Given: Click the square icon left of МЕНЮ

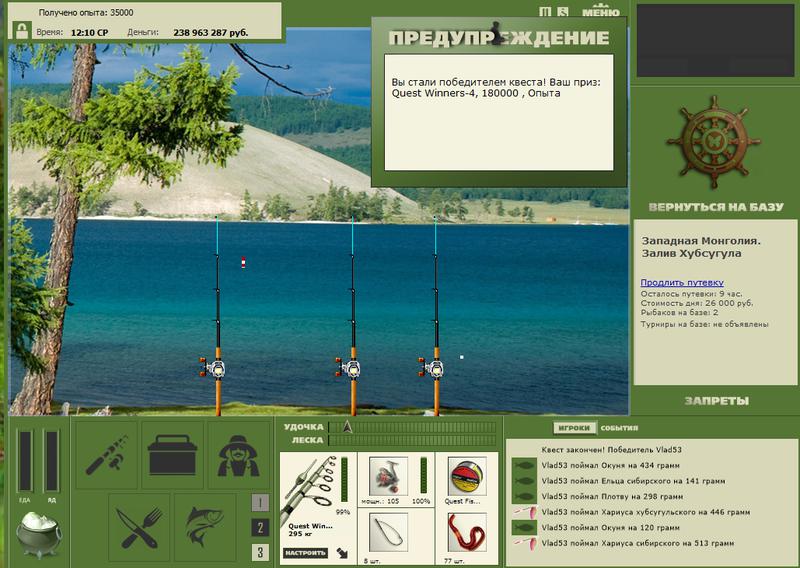Looking at the screenshot, I should click(563, 12).
